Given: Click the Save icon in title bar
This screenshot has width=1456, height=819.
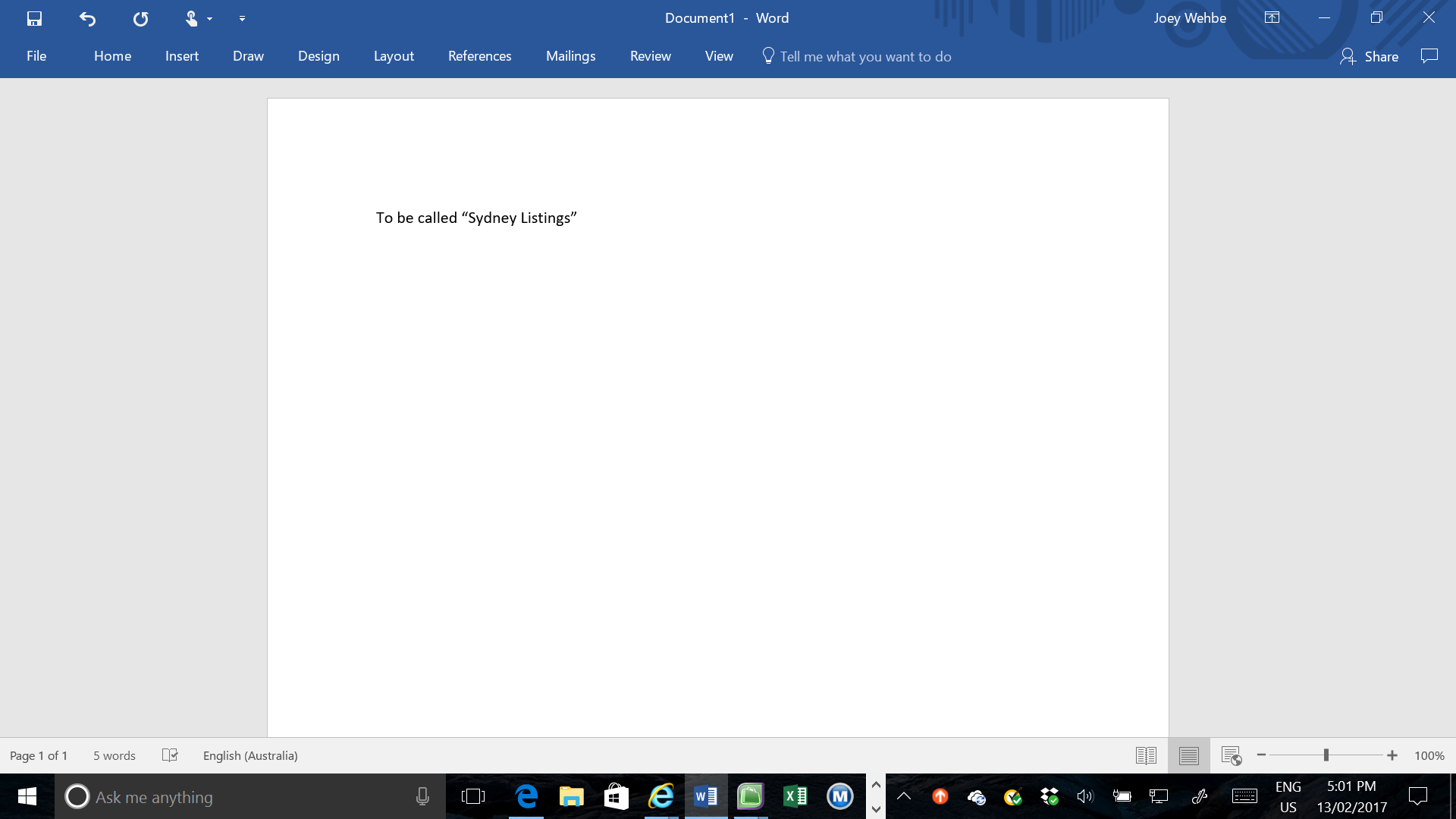Looking at the screenshot, I should [34, 18].
